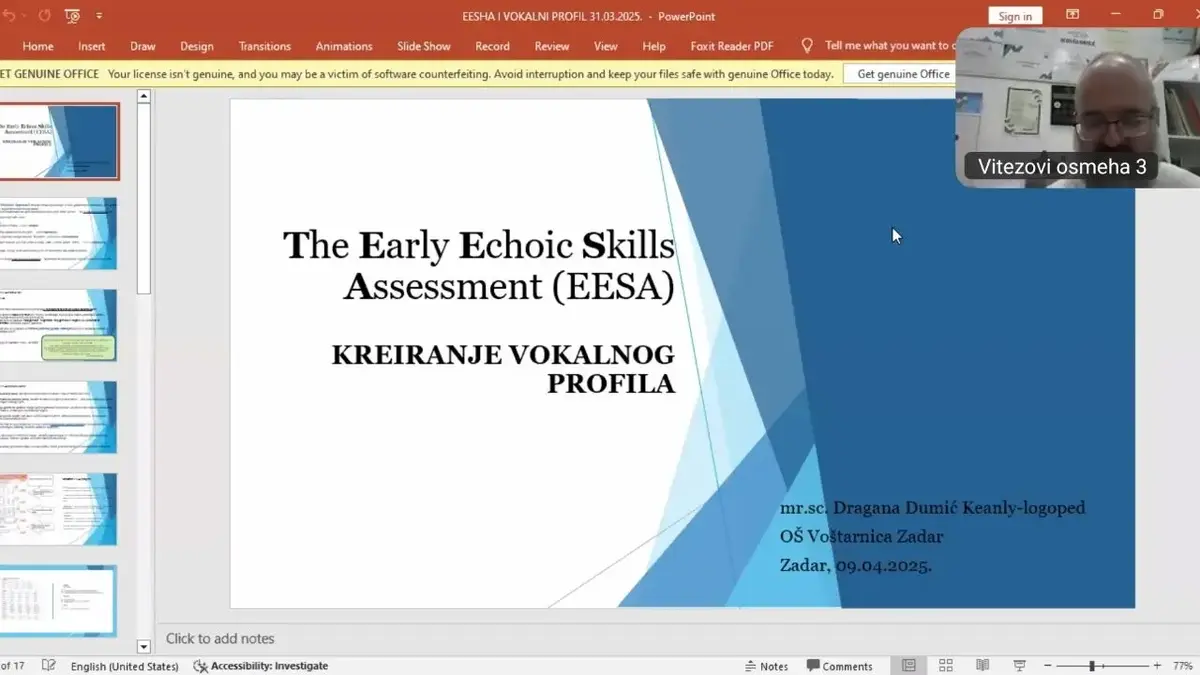Toggle the Notes pane from status bar
This screenshot has width=1200, height=675.
point(766,666)
